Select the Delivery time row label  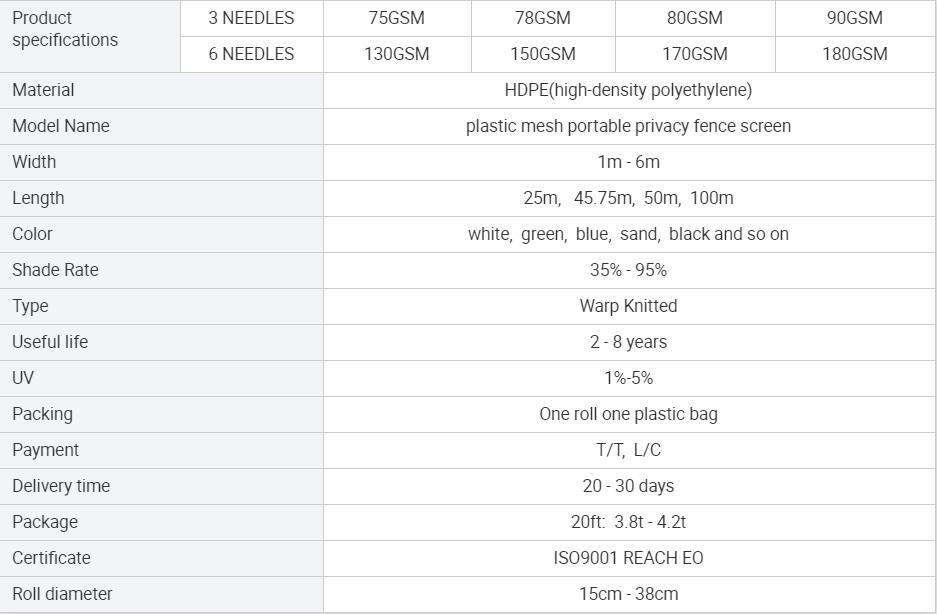61,486
